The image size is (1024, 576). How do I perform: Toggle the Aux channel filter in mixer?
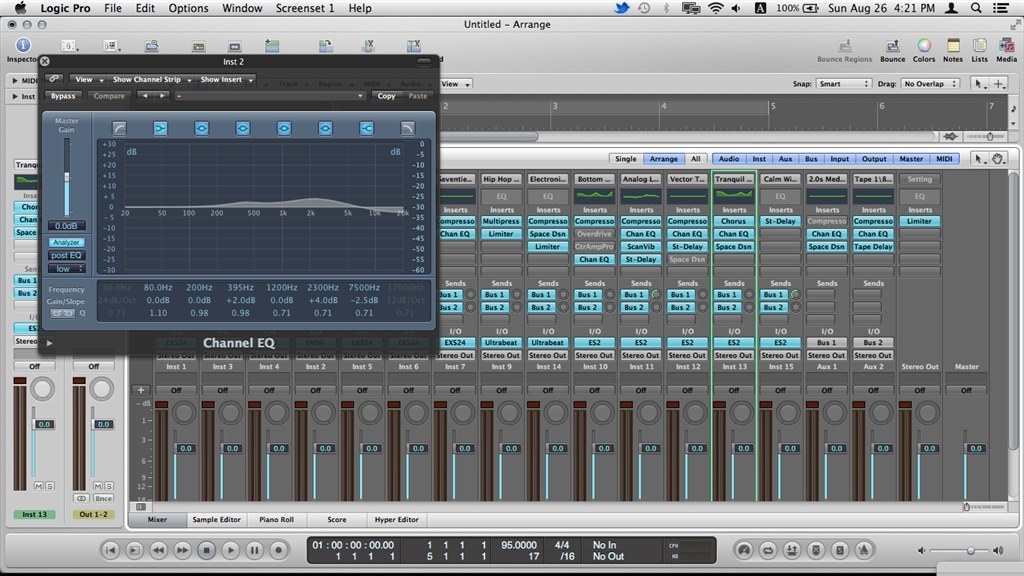coord(786,159)
